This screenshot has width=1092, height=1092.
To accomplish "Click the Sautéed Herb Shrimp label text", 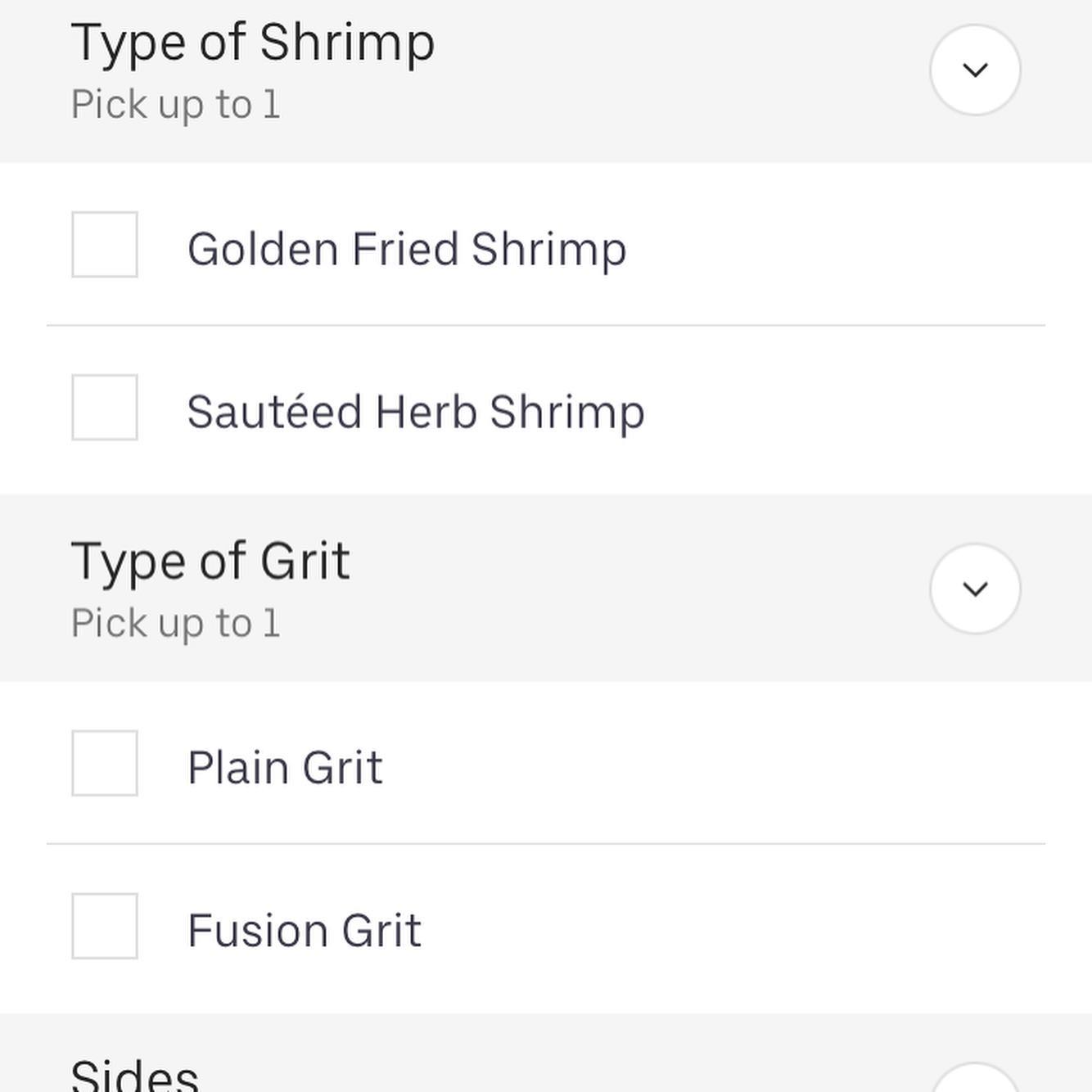I will 416,412.
